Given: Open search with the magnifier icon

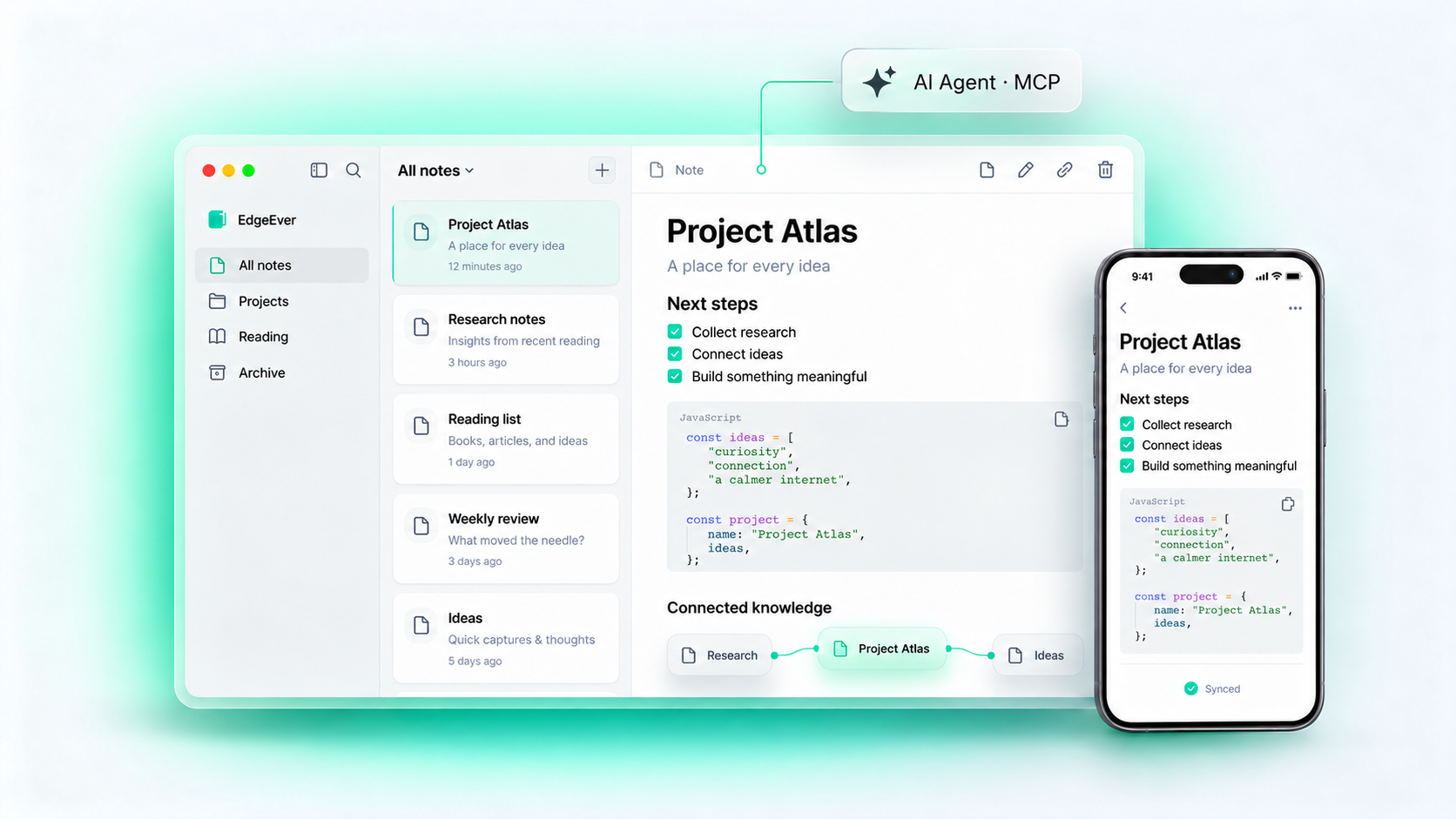Looking at the screenshot, I should pyautogui.click(x=354, y=171).
